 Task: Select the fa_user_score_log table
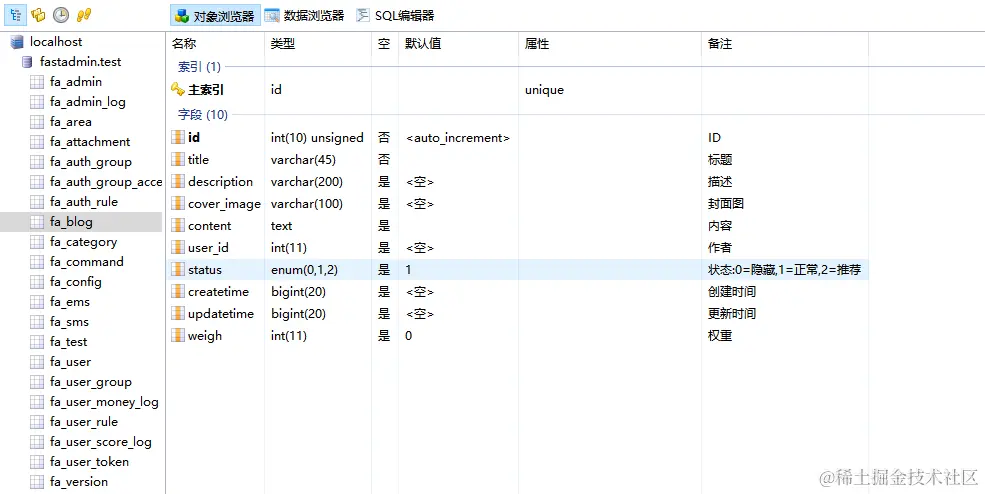point(101,442)
